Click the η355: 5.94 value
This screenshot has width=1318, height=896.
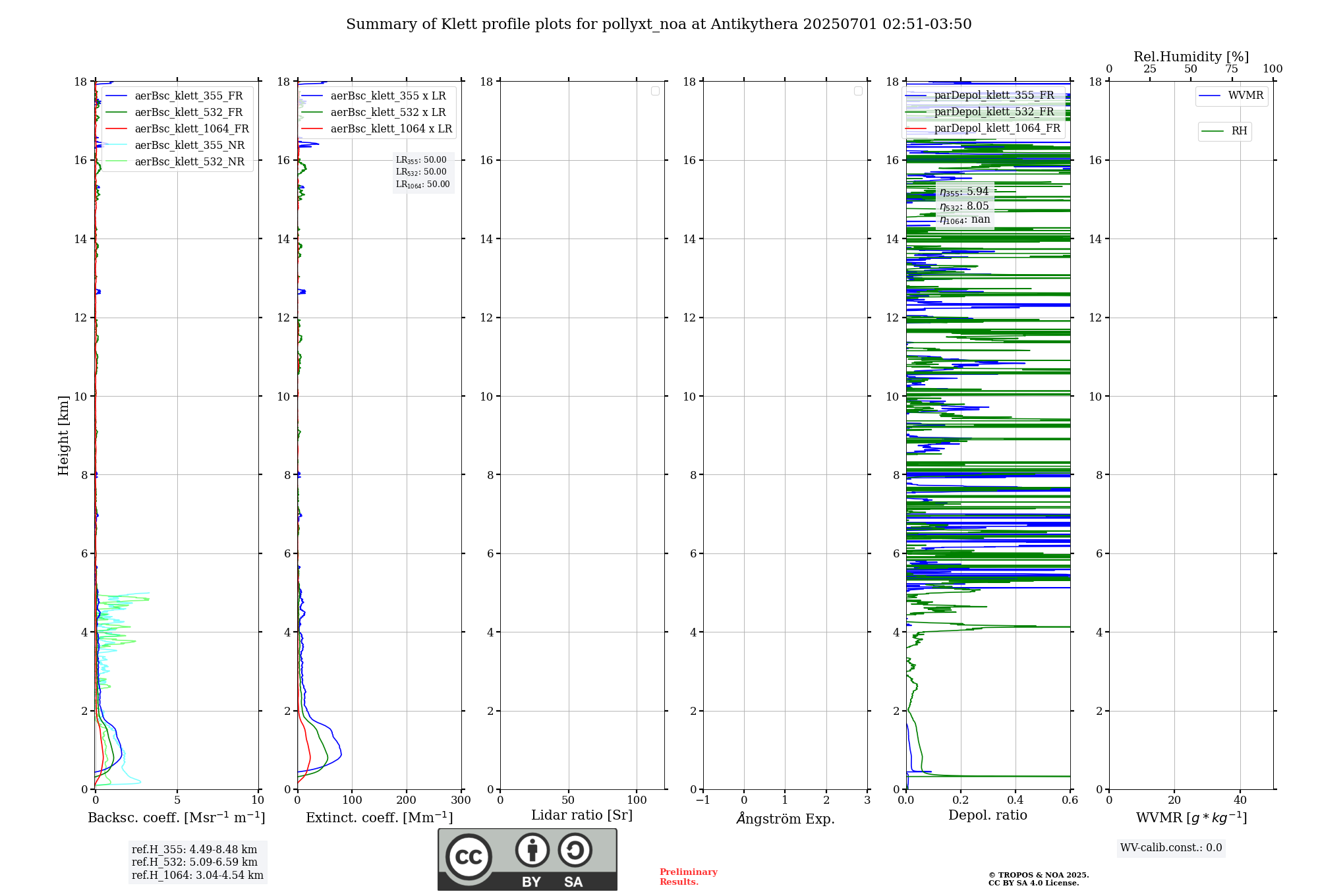tap(964, 192)
